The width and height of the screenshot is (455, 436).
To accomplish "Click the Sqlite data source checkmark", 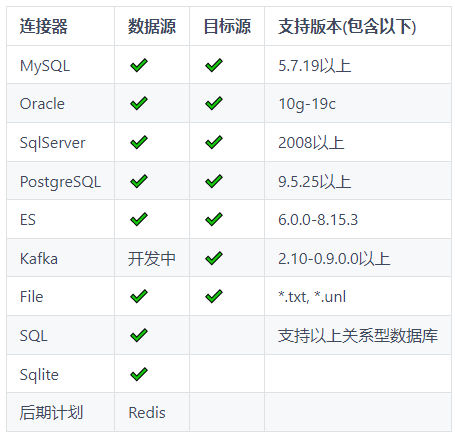I will pos(139,374).
